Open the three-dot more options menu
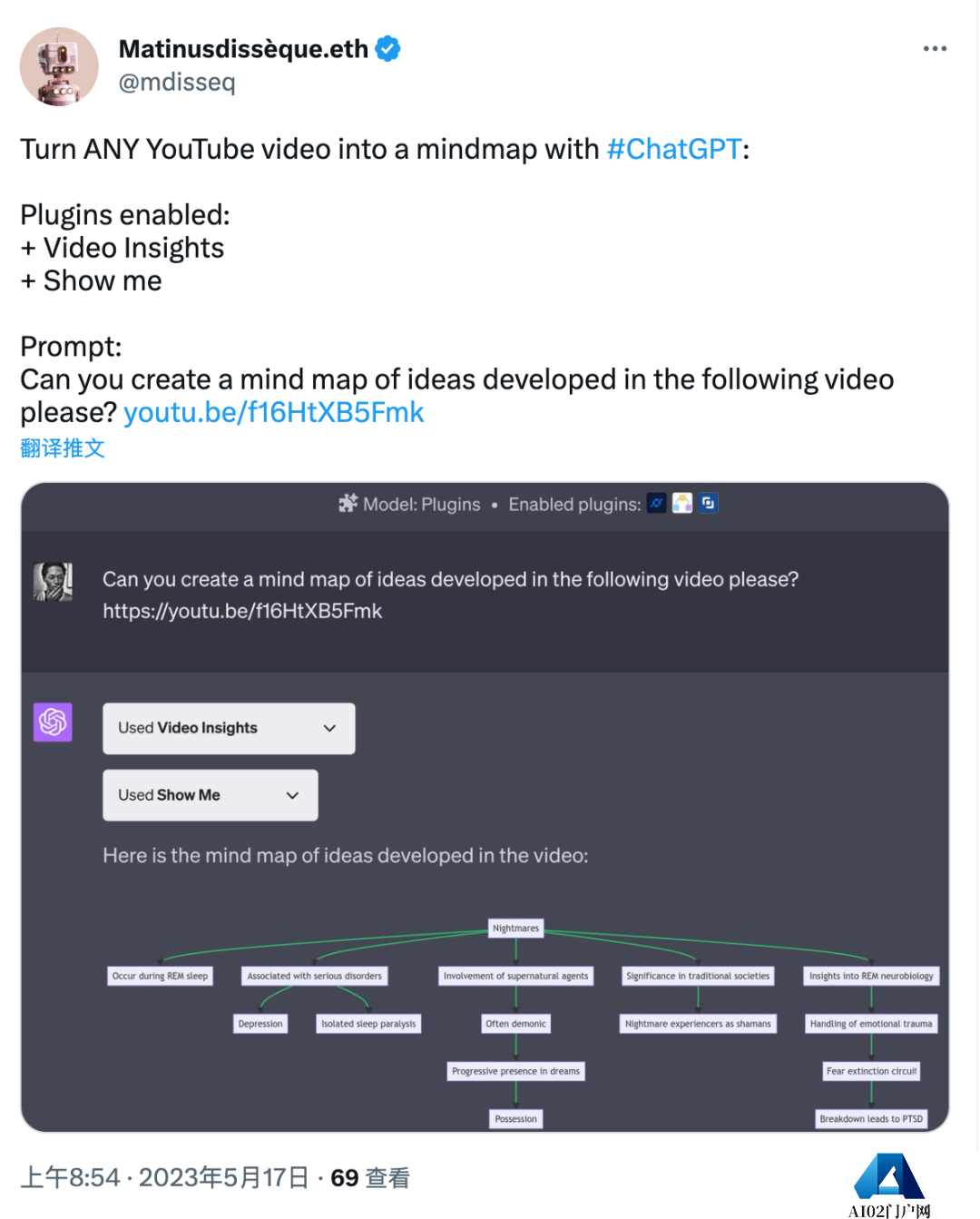 point(935,49)
